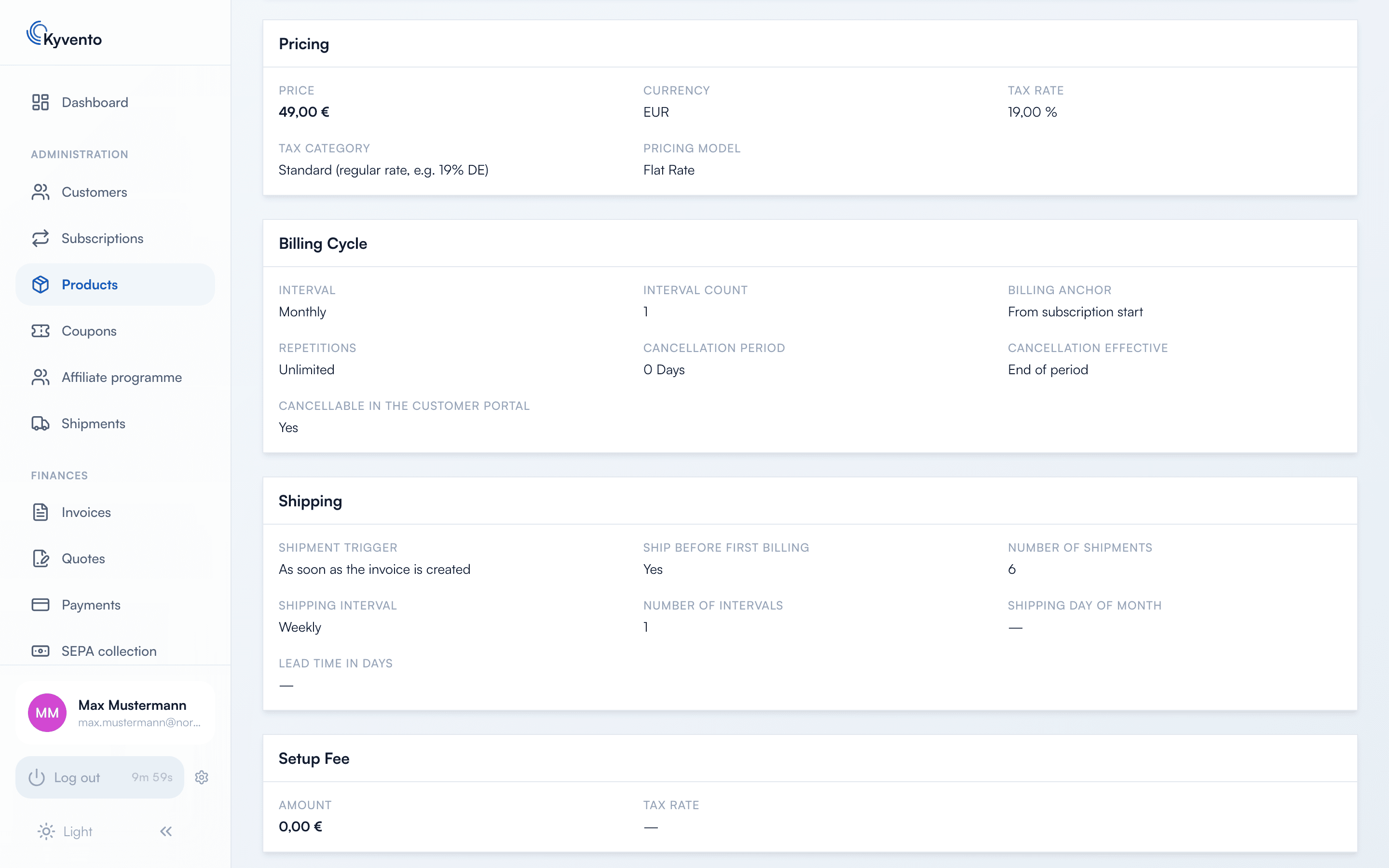
Task: Click the Products box icon
Action: pyautogui.click(x=40, y=285)
